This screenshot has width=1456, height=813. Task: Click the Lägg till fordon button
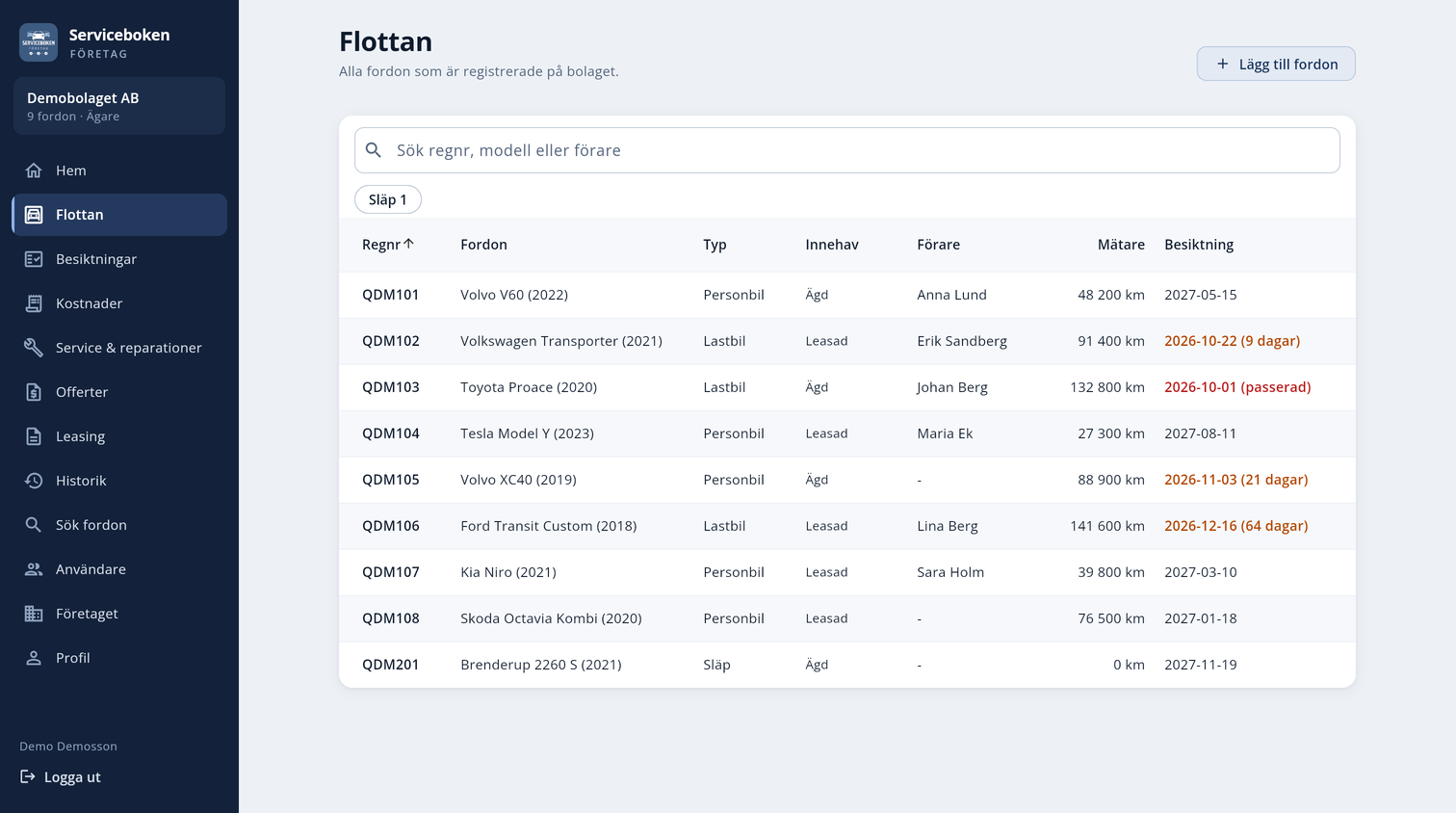(1276, 64)
